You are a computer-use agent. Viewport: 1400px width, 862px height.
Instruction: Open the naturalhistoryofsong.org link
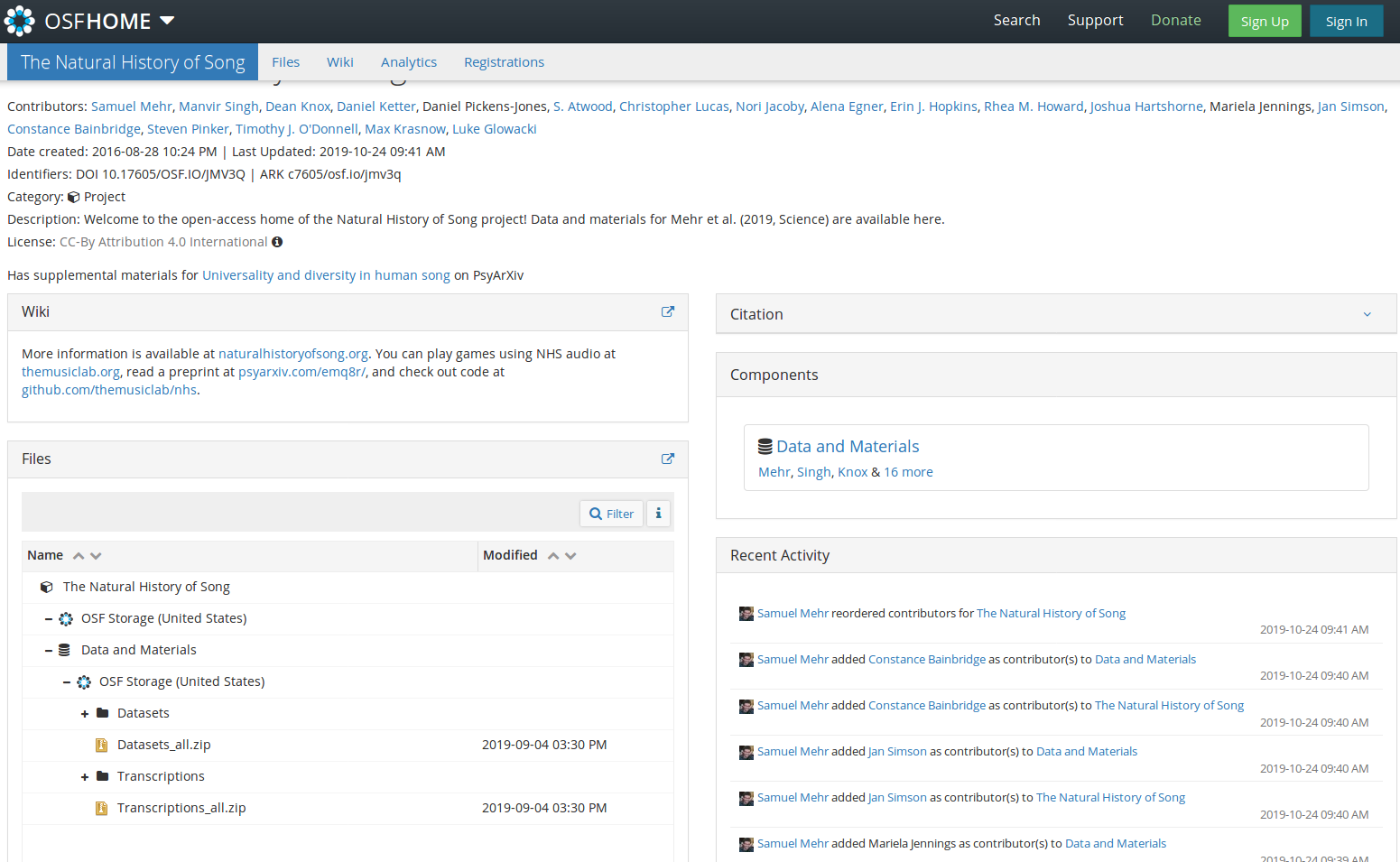[x=292, y=354]
